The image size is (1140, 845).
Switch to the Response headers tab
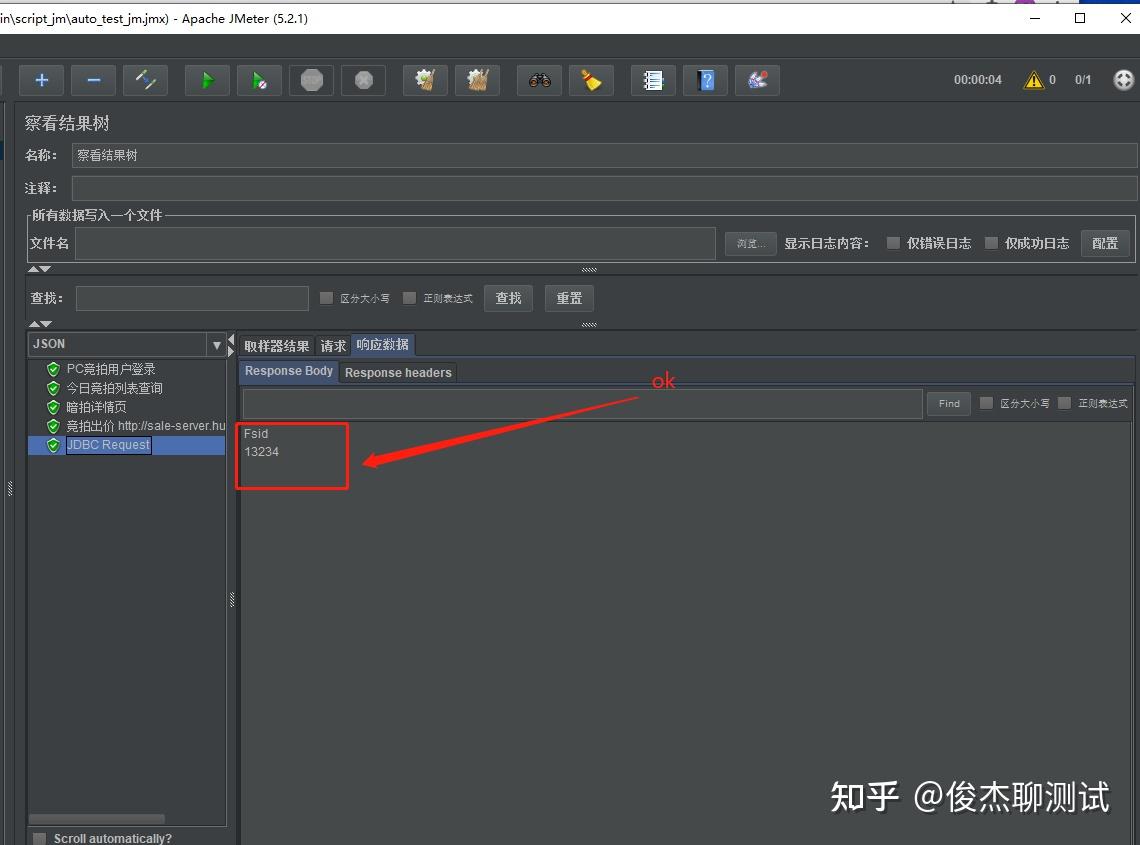(397, 371)
